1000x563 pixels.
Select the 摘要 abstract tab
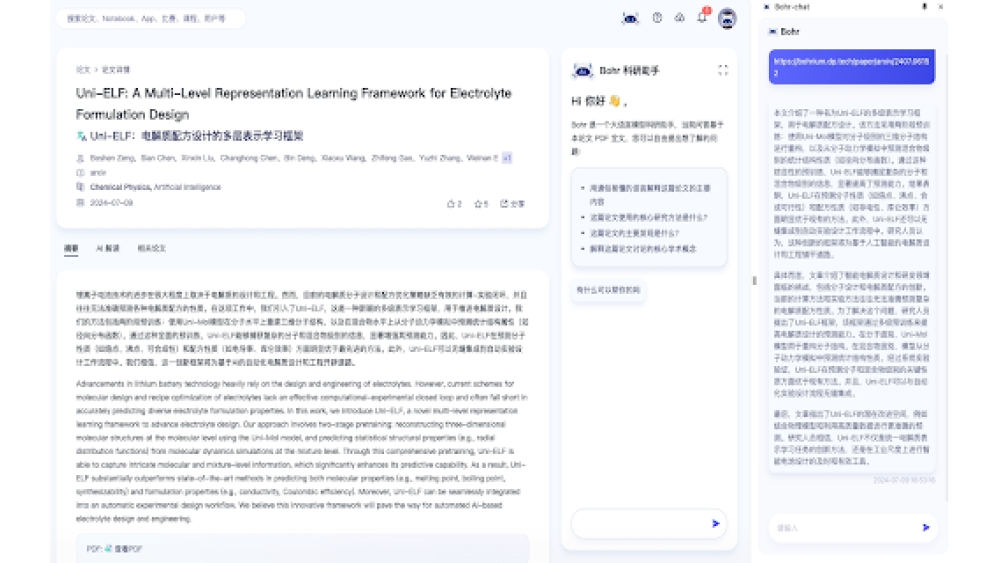tap(71, 248)
